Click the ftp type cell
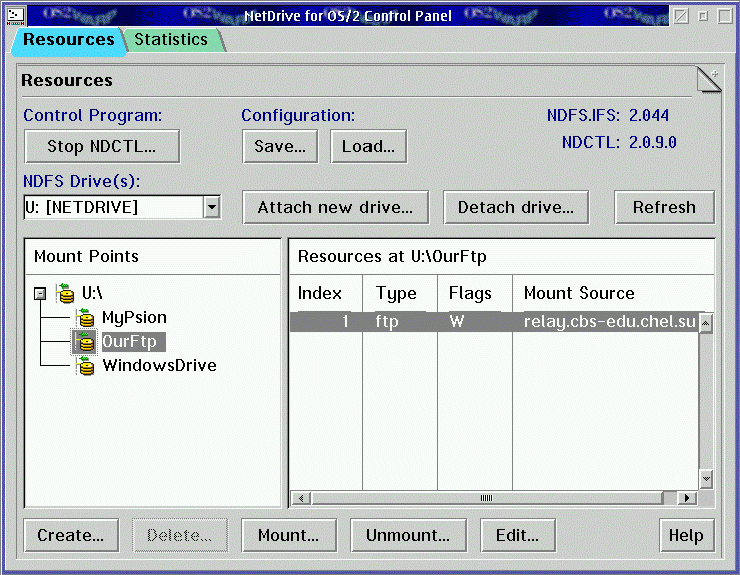This screenshot has height=575, width=740. tap(400, 321)
